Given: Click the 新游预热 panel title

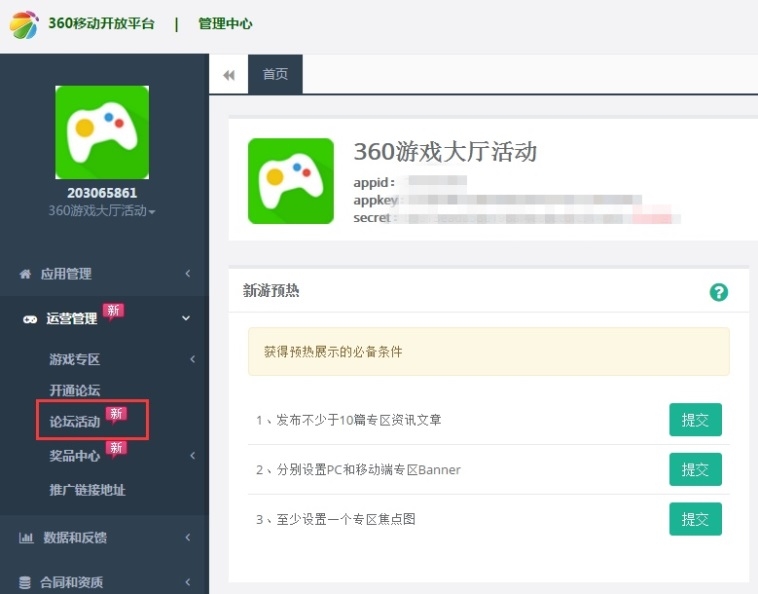Looking at the screenshot, I should pyautogui.click(x=271, y=290).
